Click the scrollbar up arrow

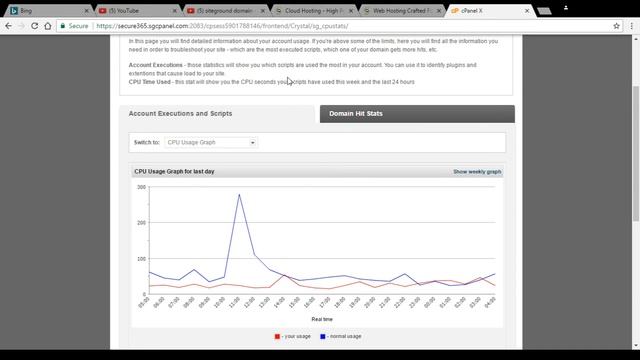(636, 39)
